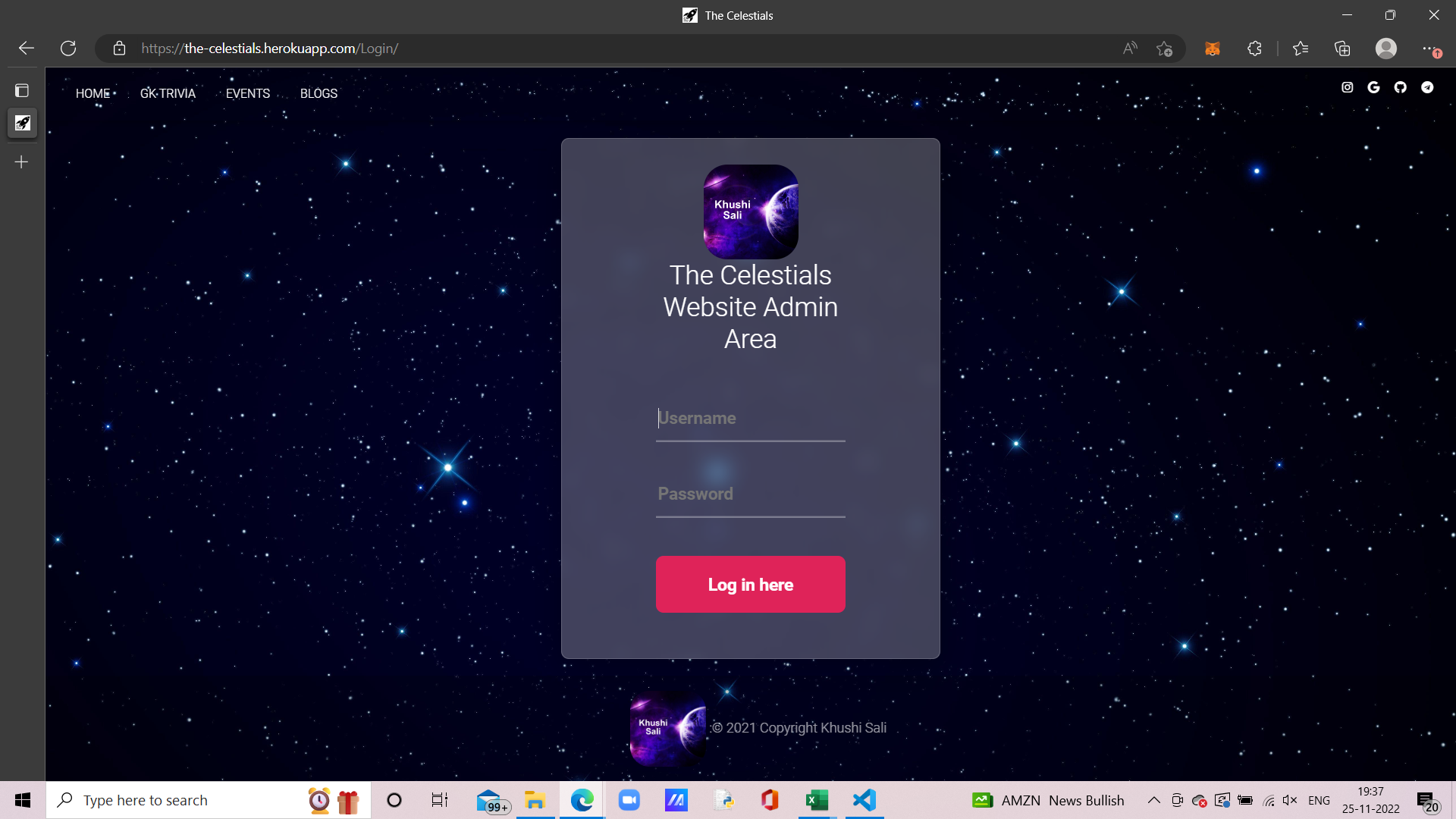The width and height of the screenshot is (1456, 819).
Task: Add this page to favorites
Action: pos(1165,49)
